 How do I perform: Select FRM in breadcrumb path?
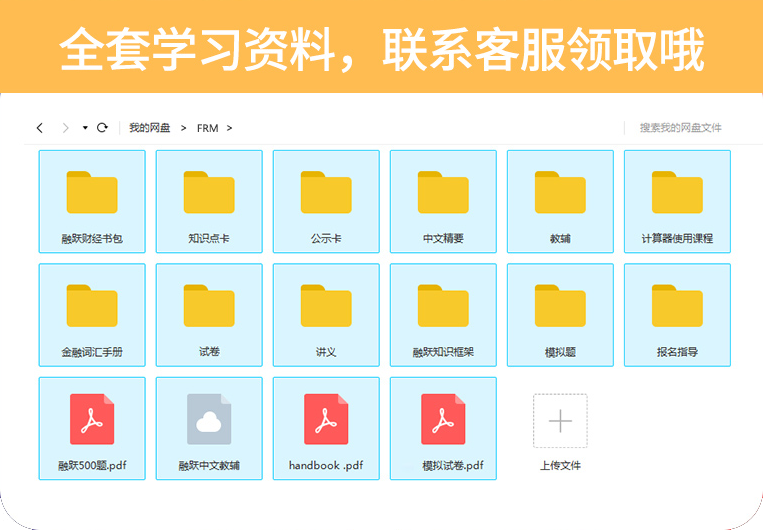click(x=207, y=128)
